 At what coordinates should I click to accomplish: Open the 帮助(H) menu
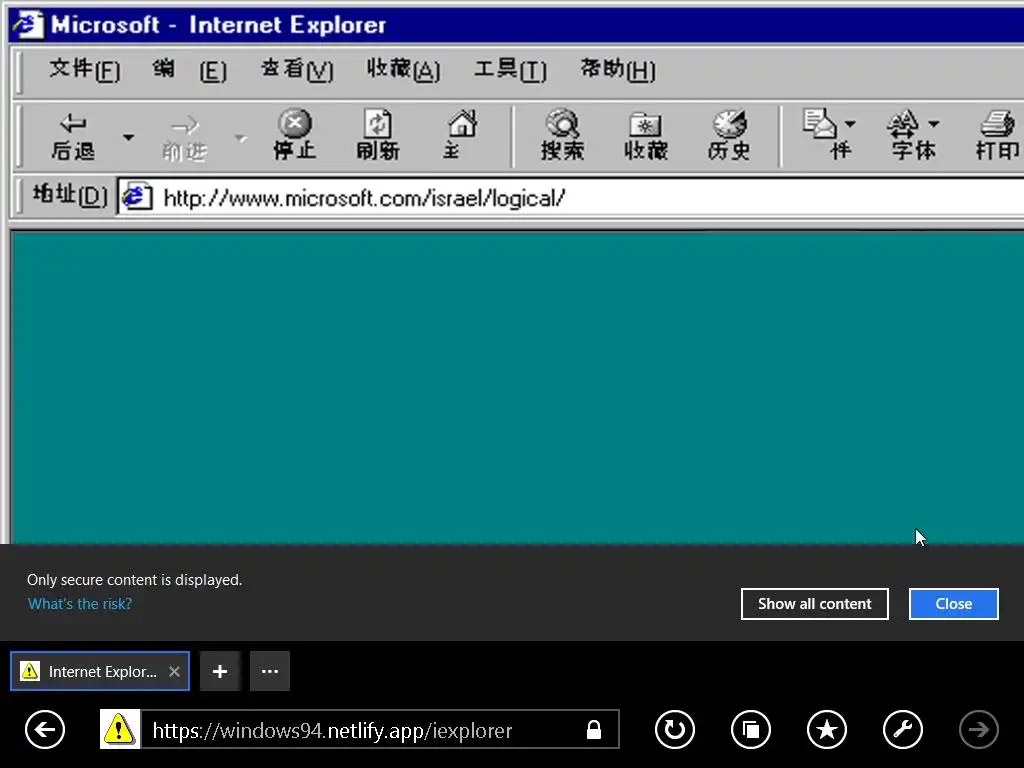pyautogui.click(x=618, y=69)
